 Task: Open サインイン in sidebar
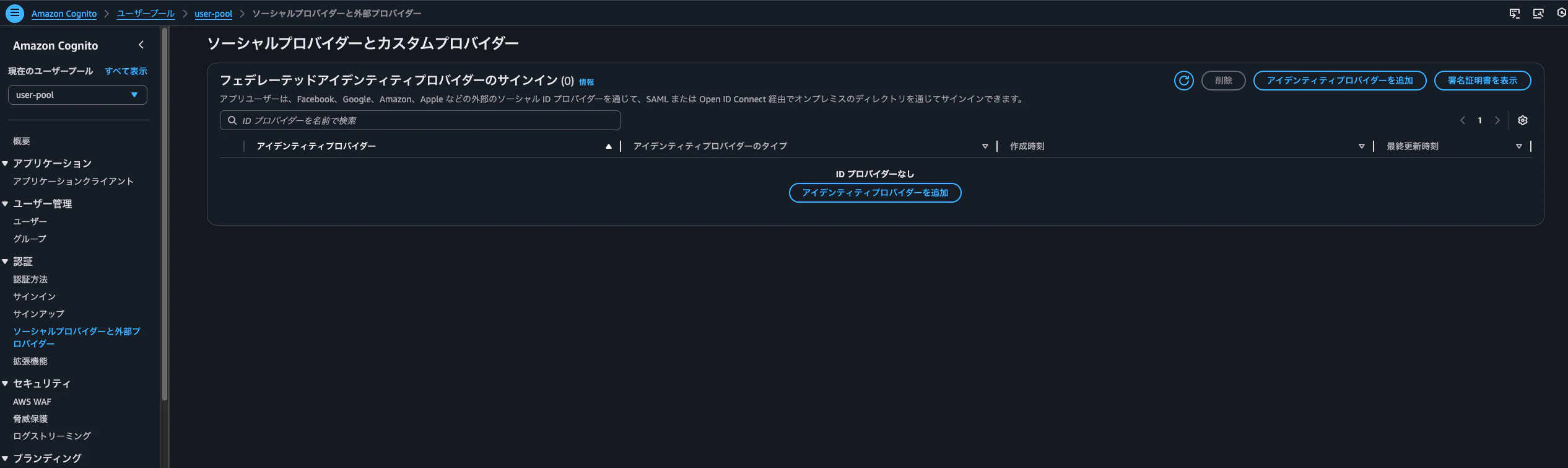(x=34, y=296)
